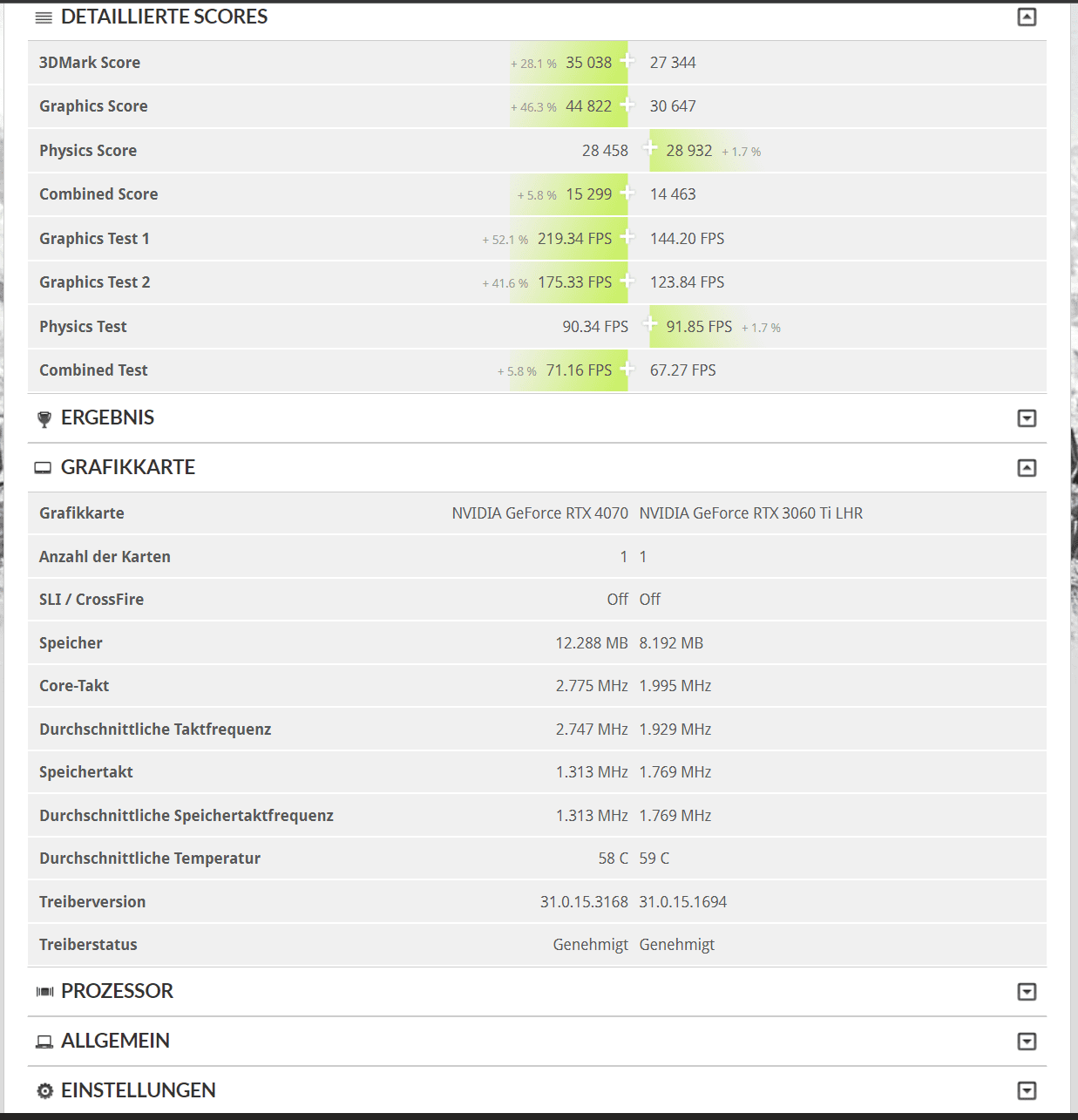Click the Prozessor chip icon
Viewport: 1078px width, 1120px height.
44,992
